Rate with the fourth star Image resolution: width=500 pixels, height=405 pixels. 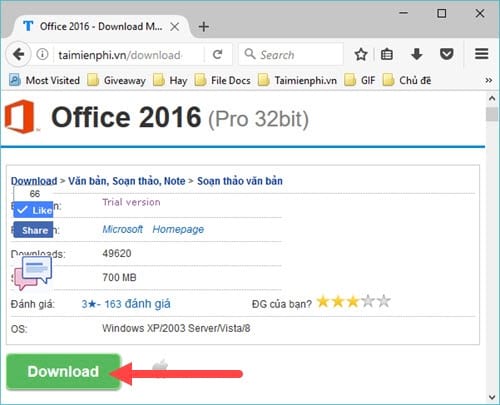tap(368, 301)
